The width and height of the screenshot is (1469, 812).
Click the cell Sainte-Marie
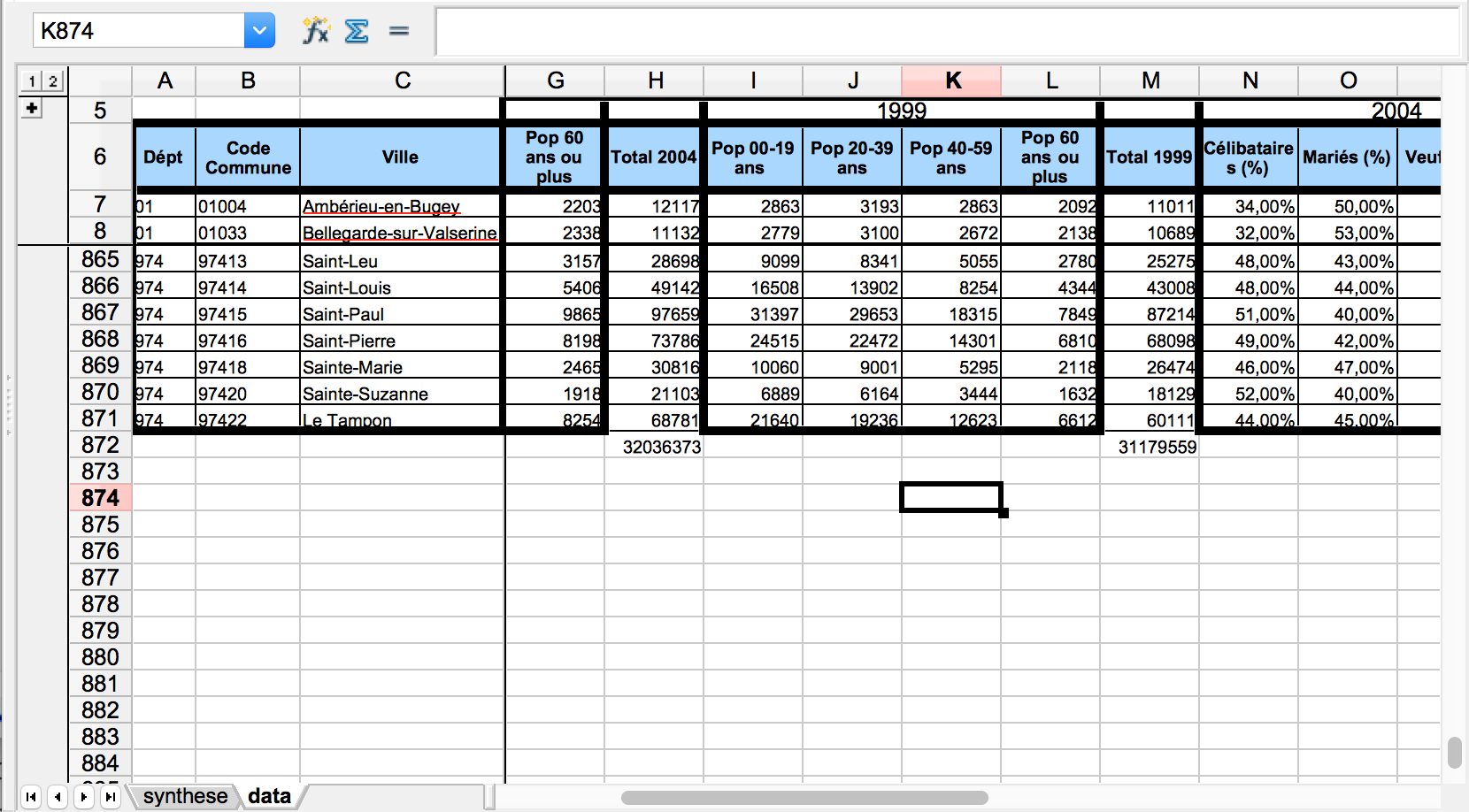coord(401,367)
